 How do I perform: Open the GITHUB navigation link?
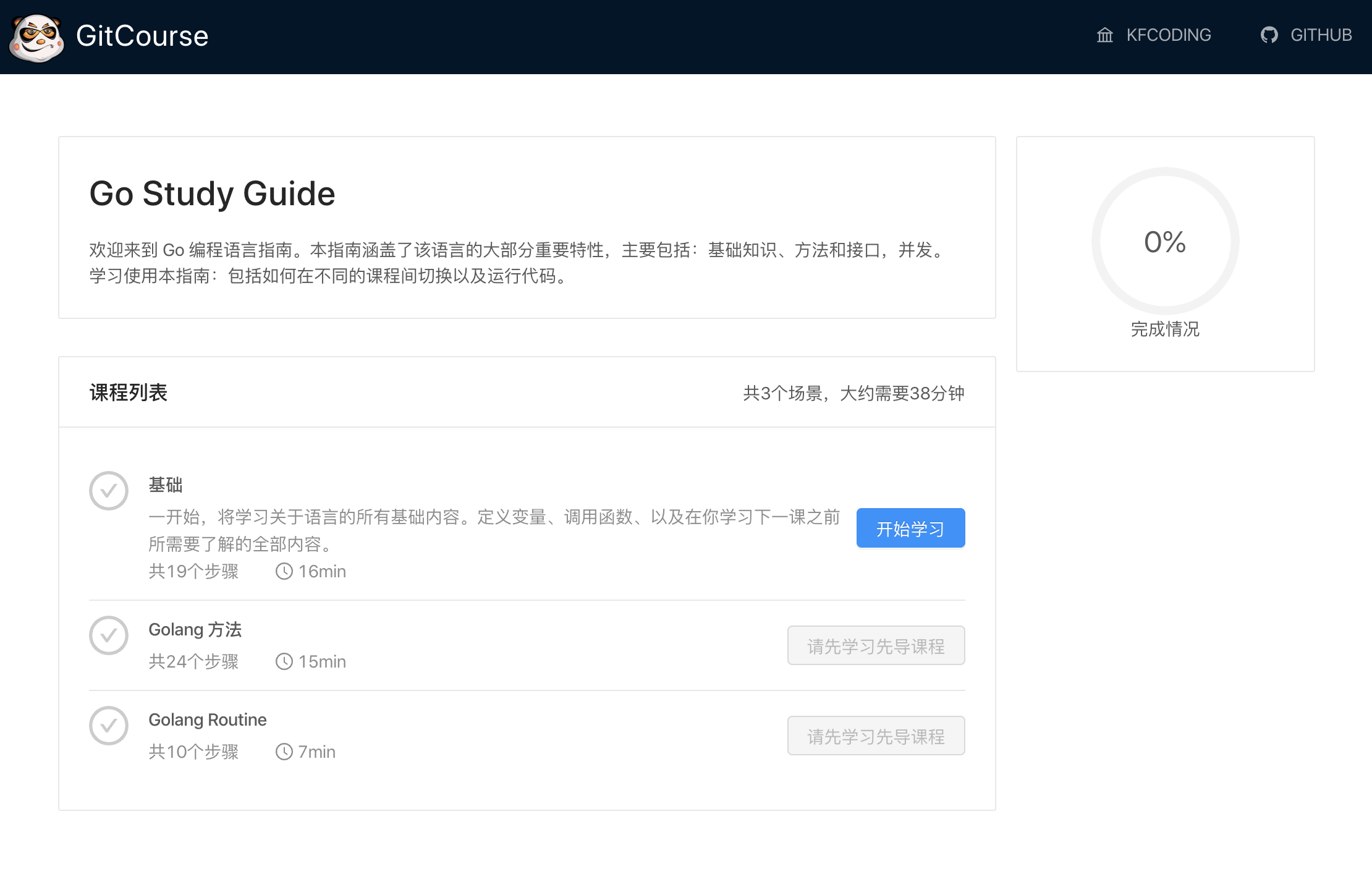(x=1306, y=35)
